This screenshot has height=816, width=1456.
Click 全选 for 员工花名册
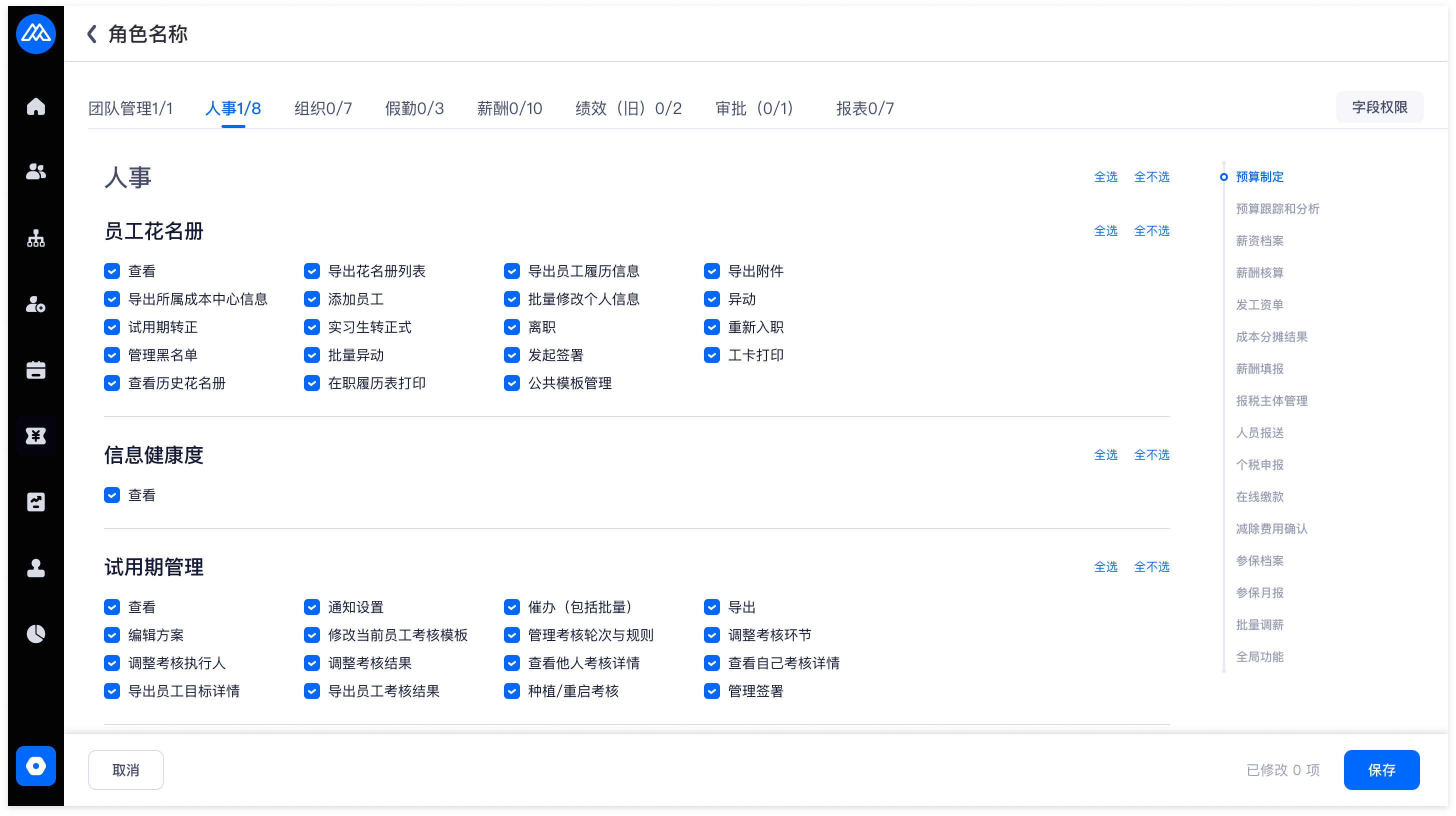1106,230
